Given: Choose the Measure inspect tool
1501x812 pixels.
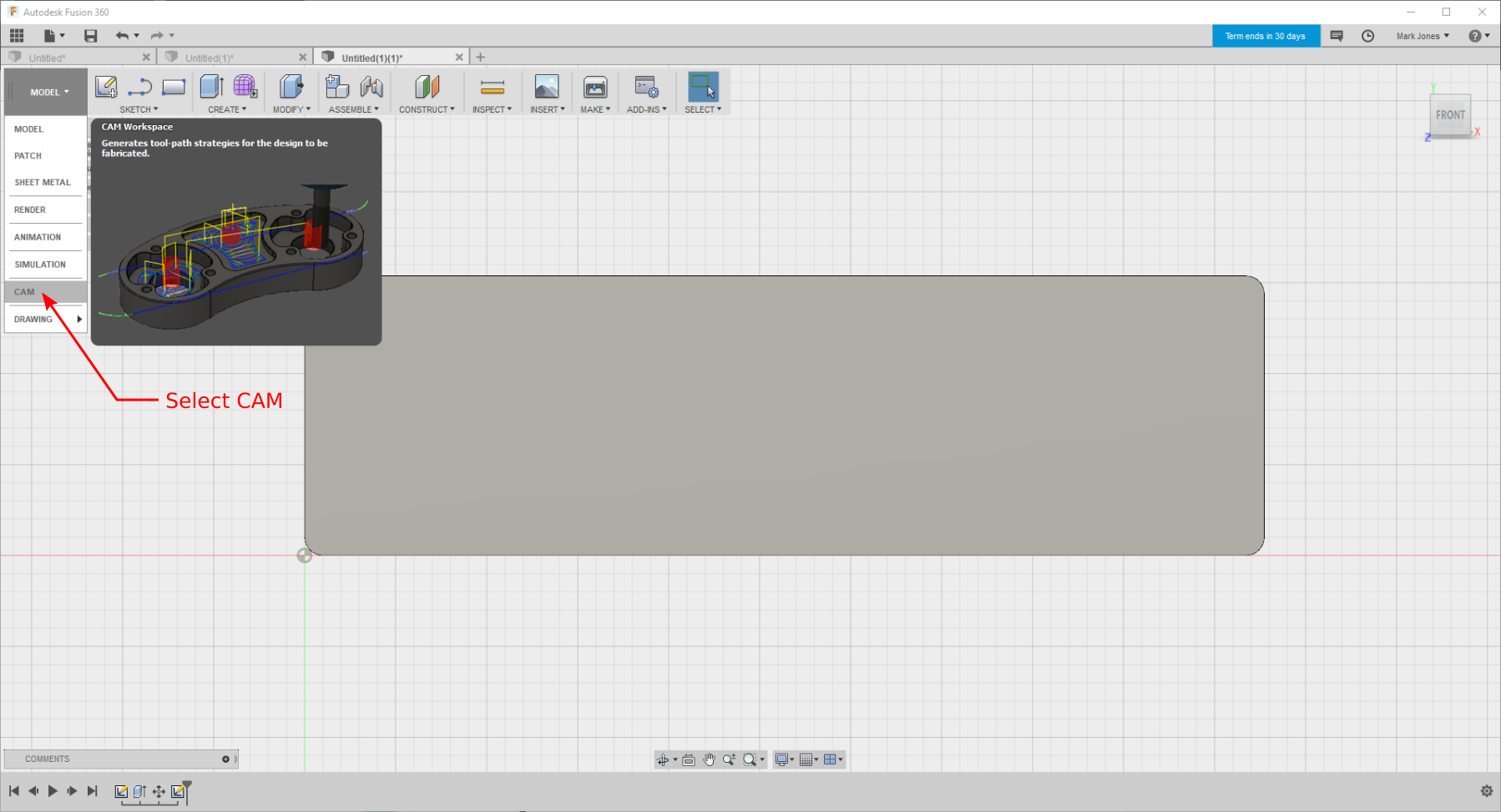Looking at the screenshot, I should pos(493,87).
